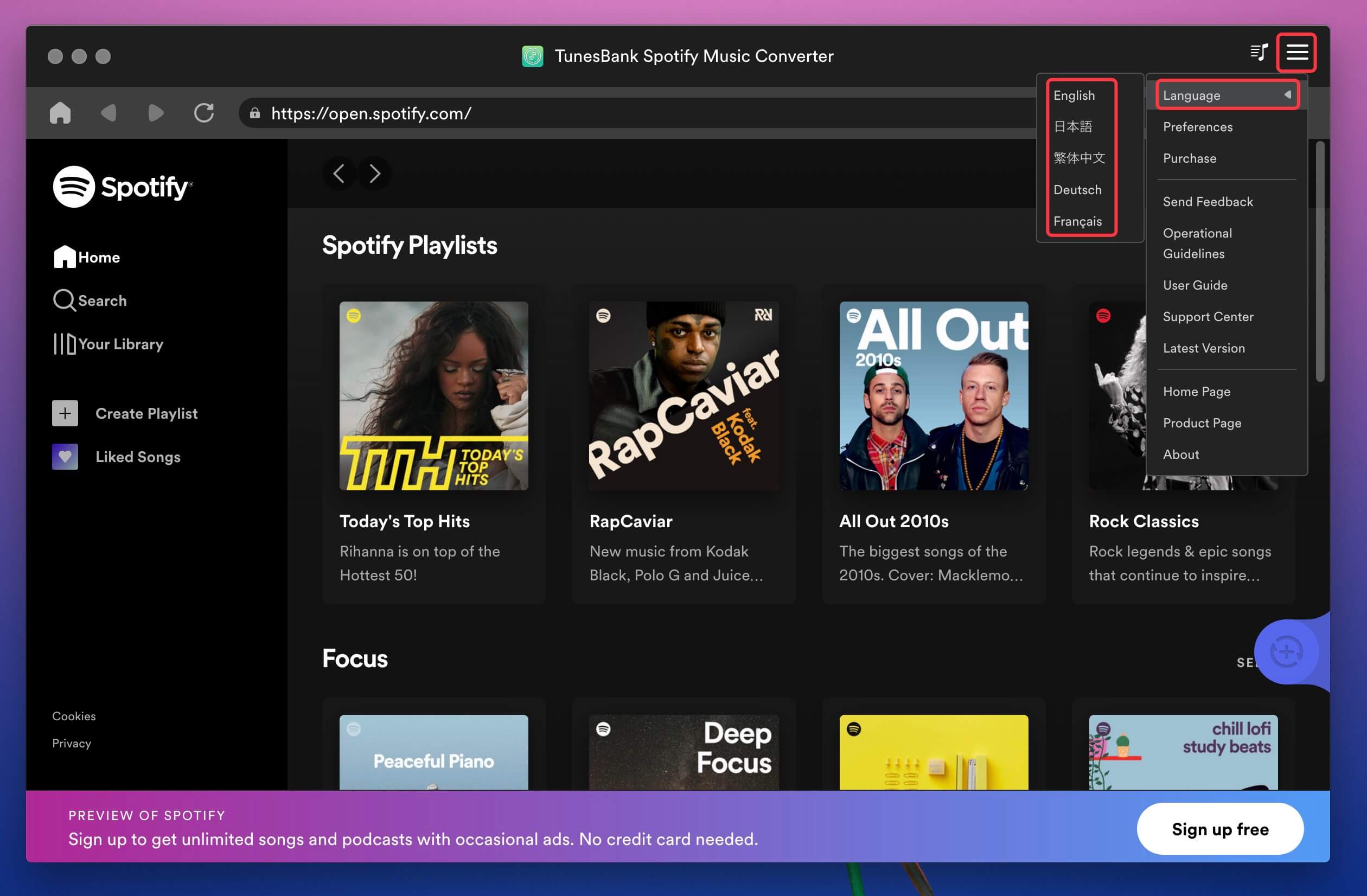Go back with Spotify chevron left
This screenshot has height=896, width=1367.
click(339, 174)
